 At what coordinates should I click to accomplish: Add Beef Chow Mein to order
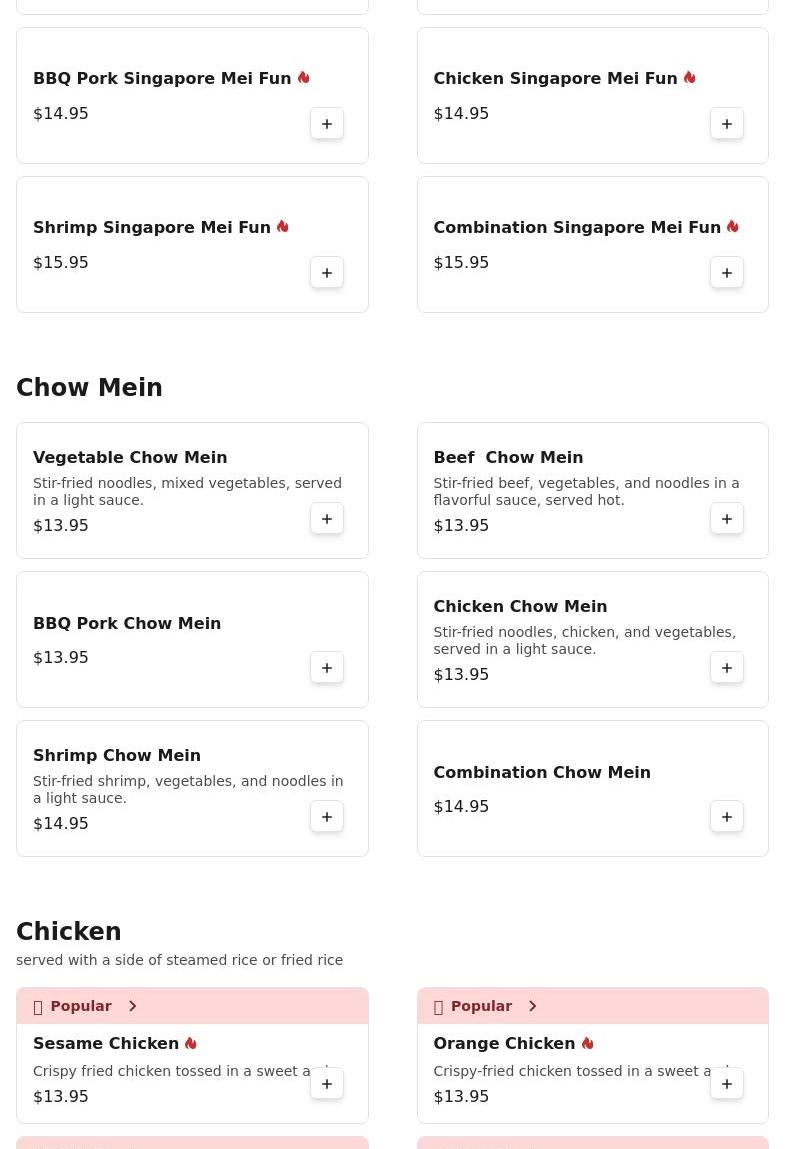(727, 519)
